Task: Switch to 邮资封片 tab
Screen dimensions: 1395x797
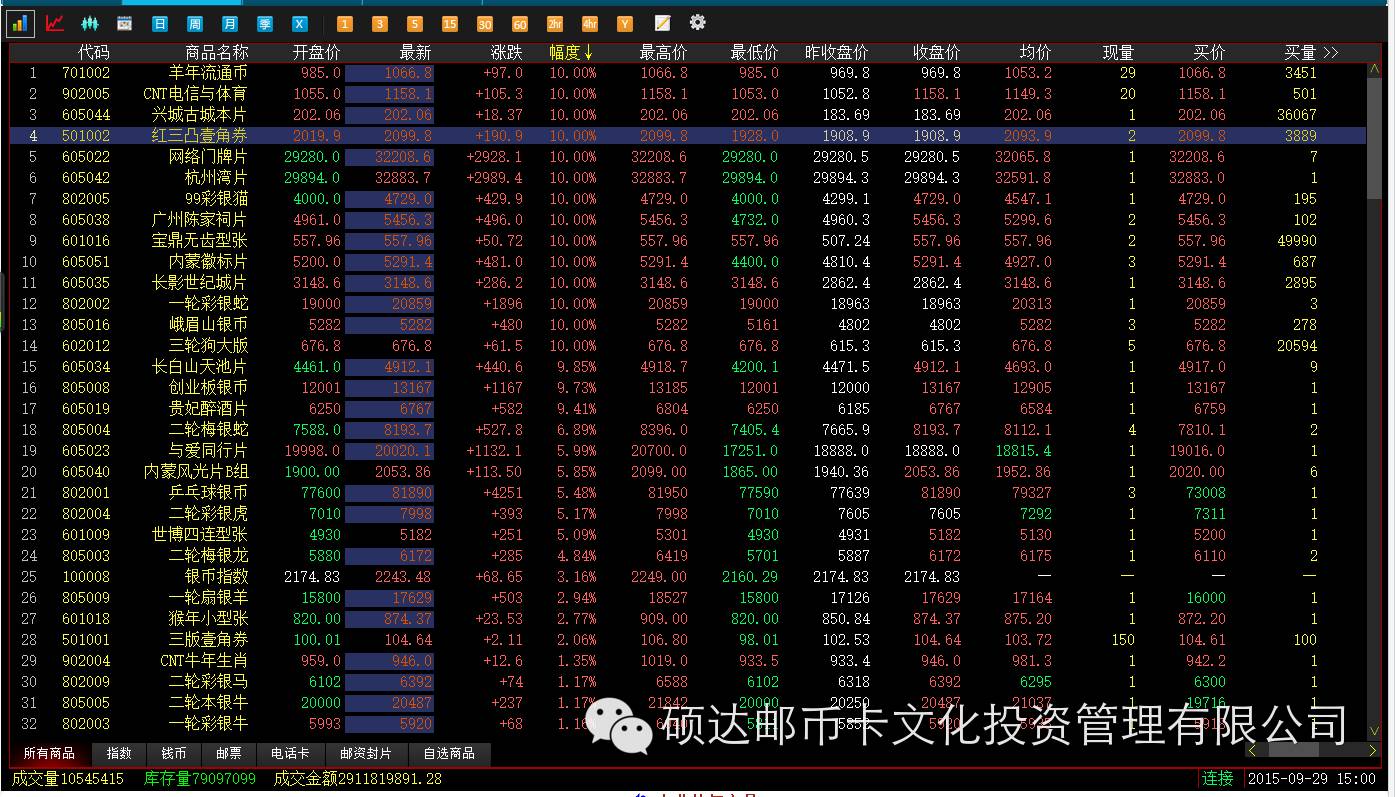Action: (x=366, y=754)
